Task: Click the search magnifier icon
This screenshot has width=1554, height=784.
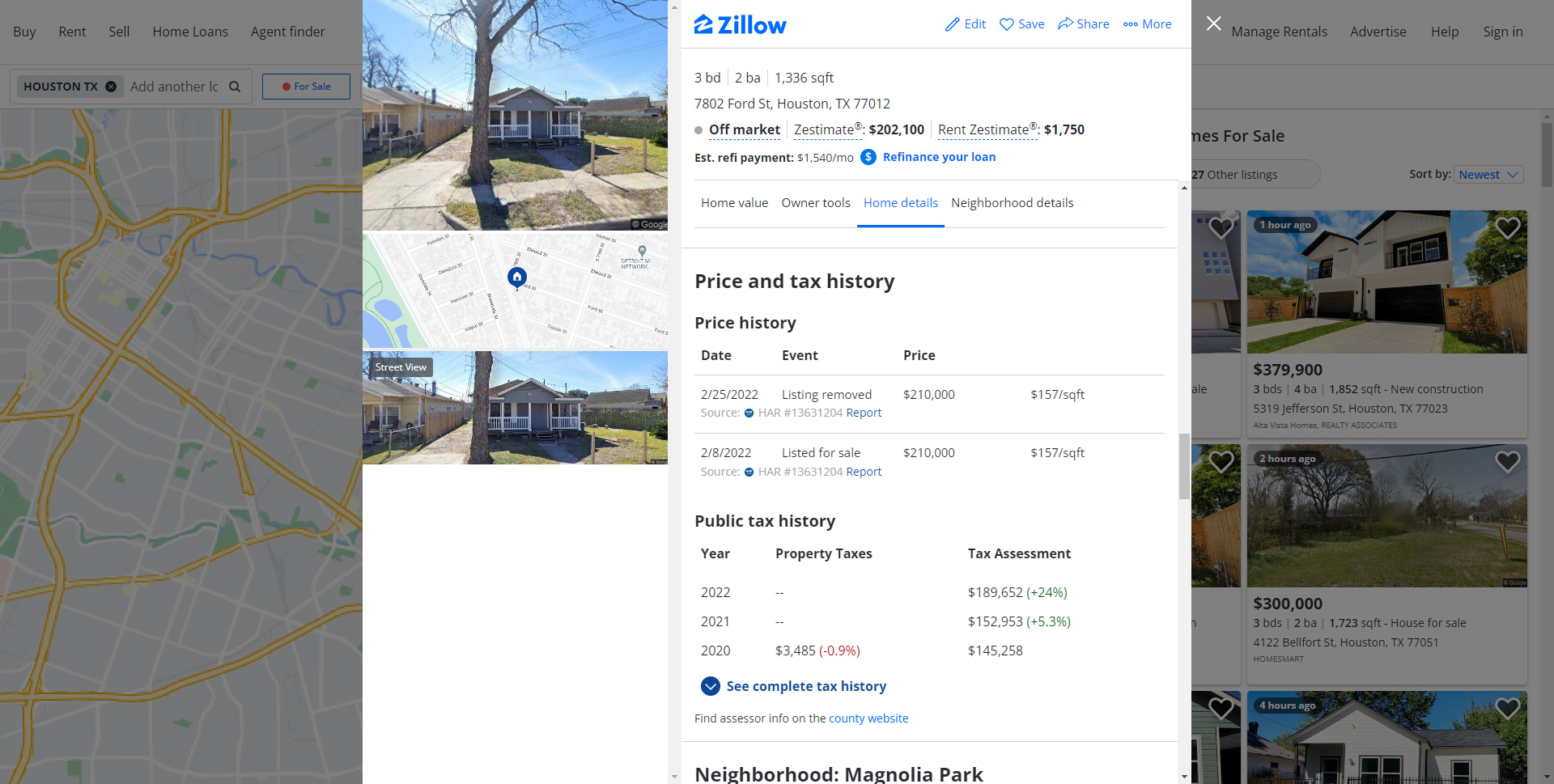Action: point(235,87)
